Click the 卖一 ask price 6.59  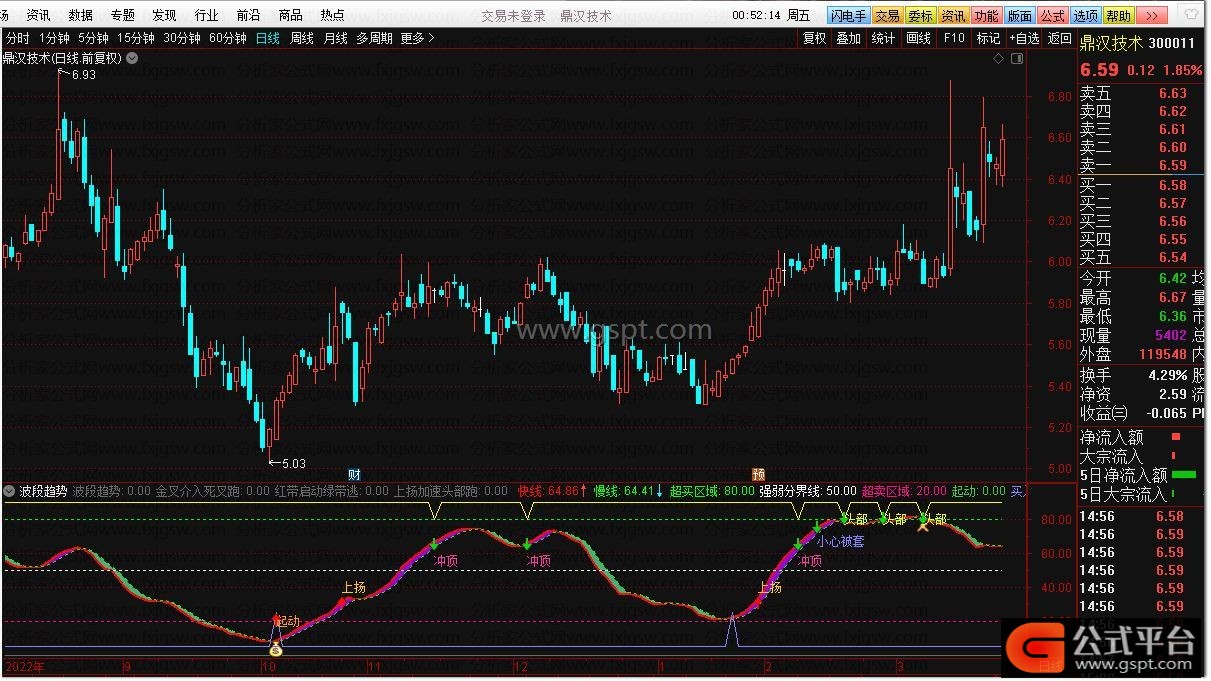coord(1172,165)
